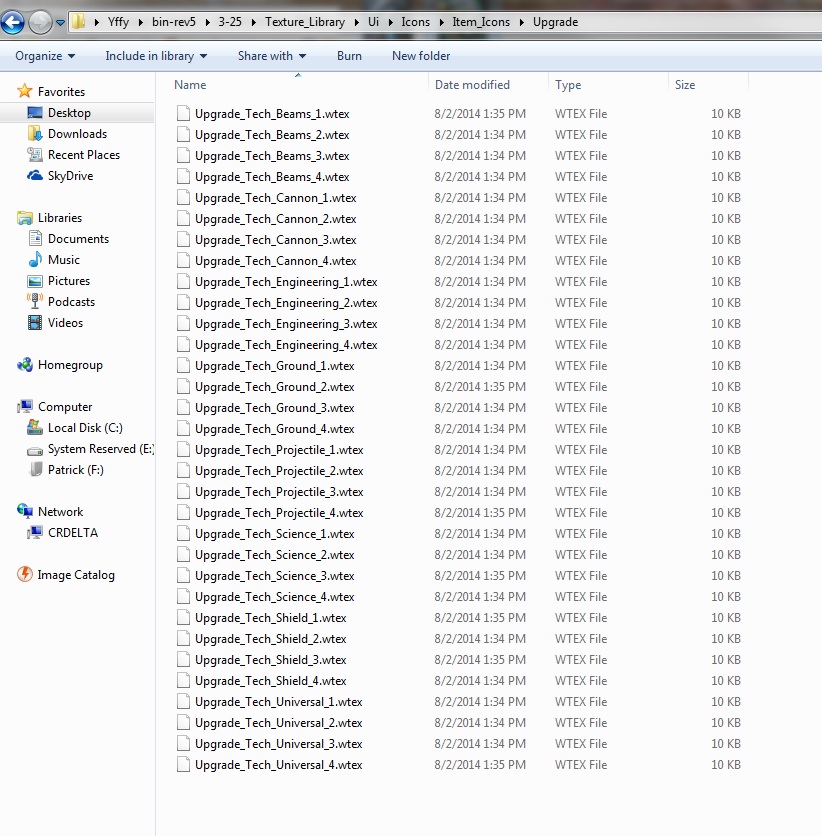Click the Burn toolbar button
822x836 pixels.
click(x=349, y=56)
